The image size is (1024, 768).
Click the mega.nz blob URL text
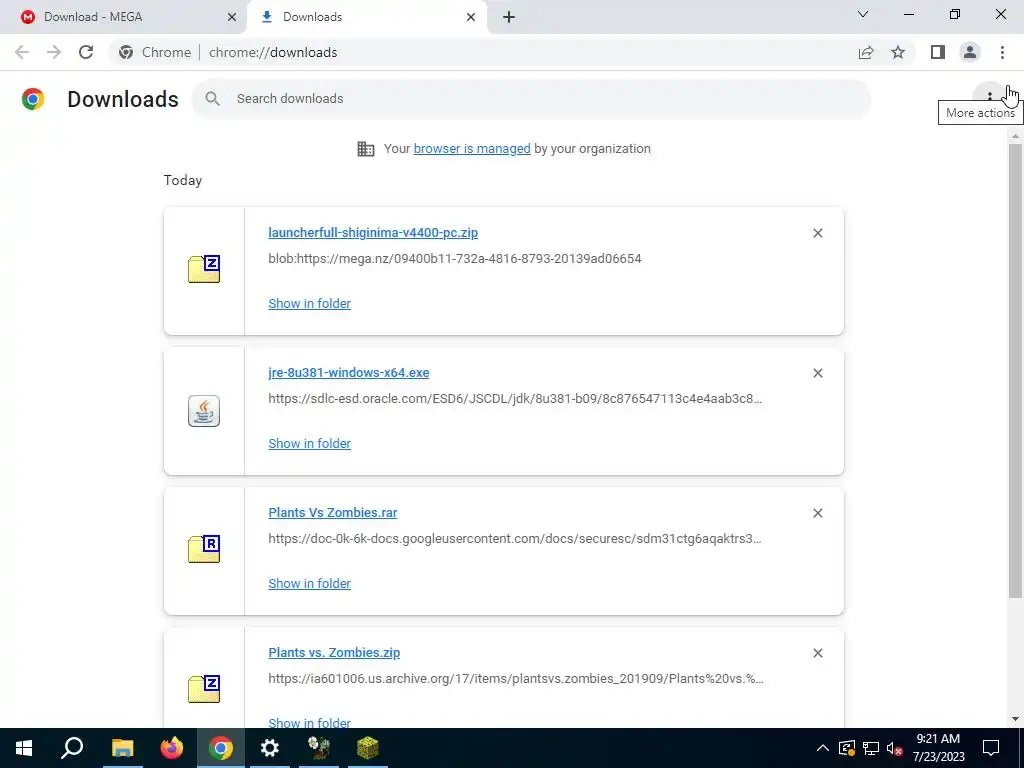[x=455, y=259]
